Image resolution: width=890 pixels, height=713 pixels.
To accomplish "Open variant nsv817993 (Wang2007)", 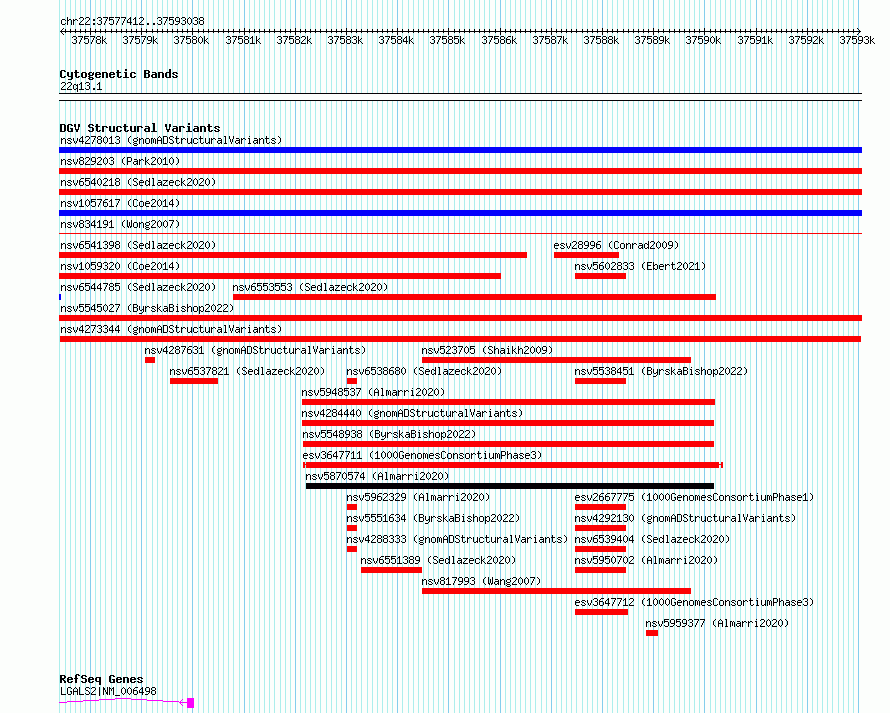I will click(x=481, y=581).
